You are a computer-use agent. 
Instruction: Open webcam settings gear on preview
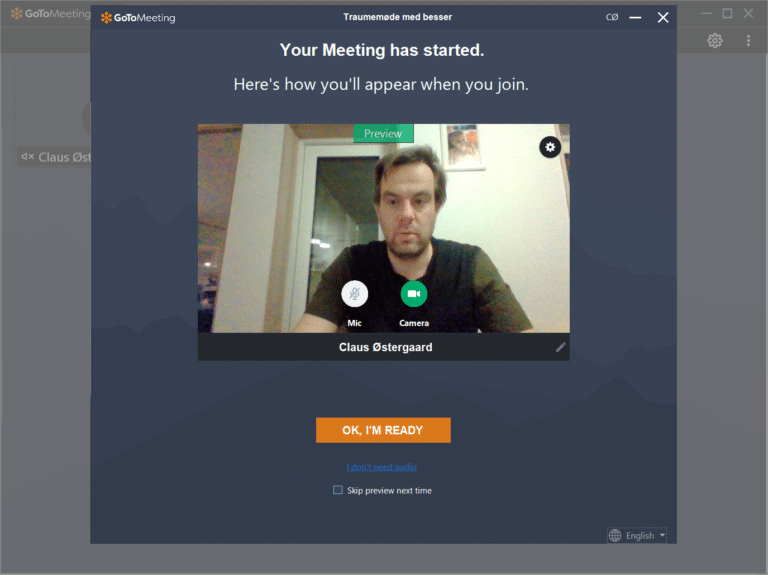pos(550,147)
